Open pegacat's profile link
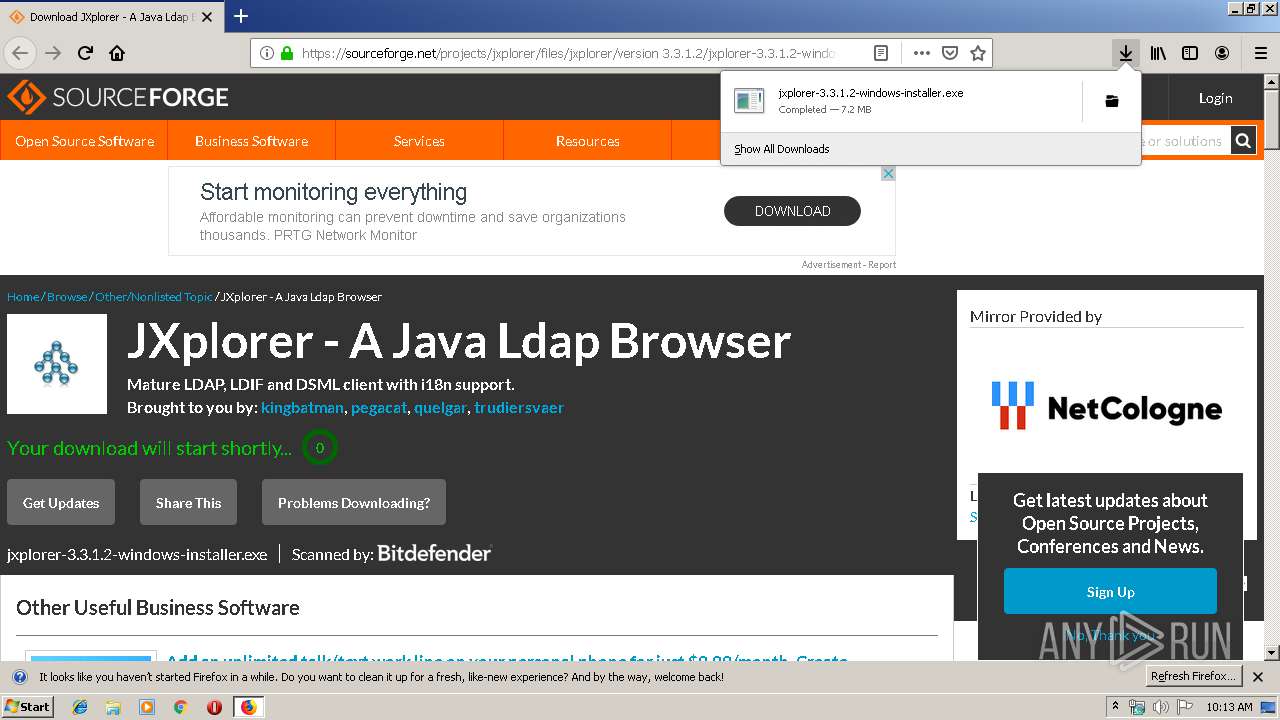Screen dimensions: 1280x720 (x=379, y=408)
